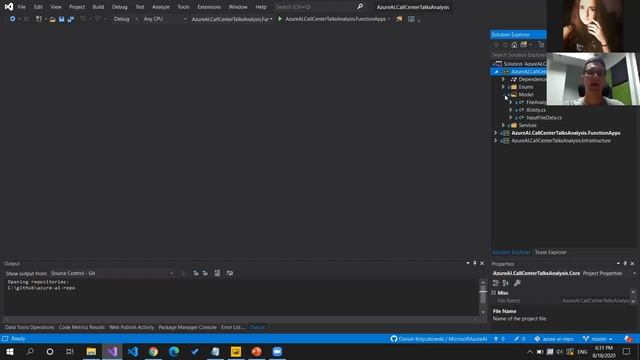Open the Error List tab

[233, 327]
